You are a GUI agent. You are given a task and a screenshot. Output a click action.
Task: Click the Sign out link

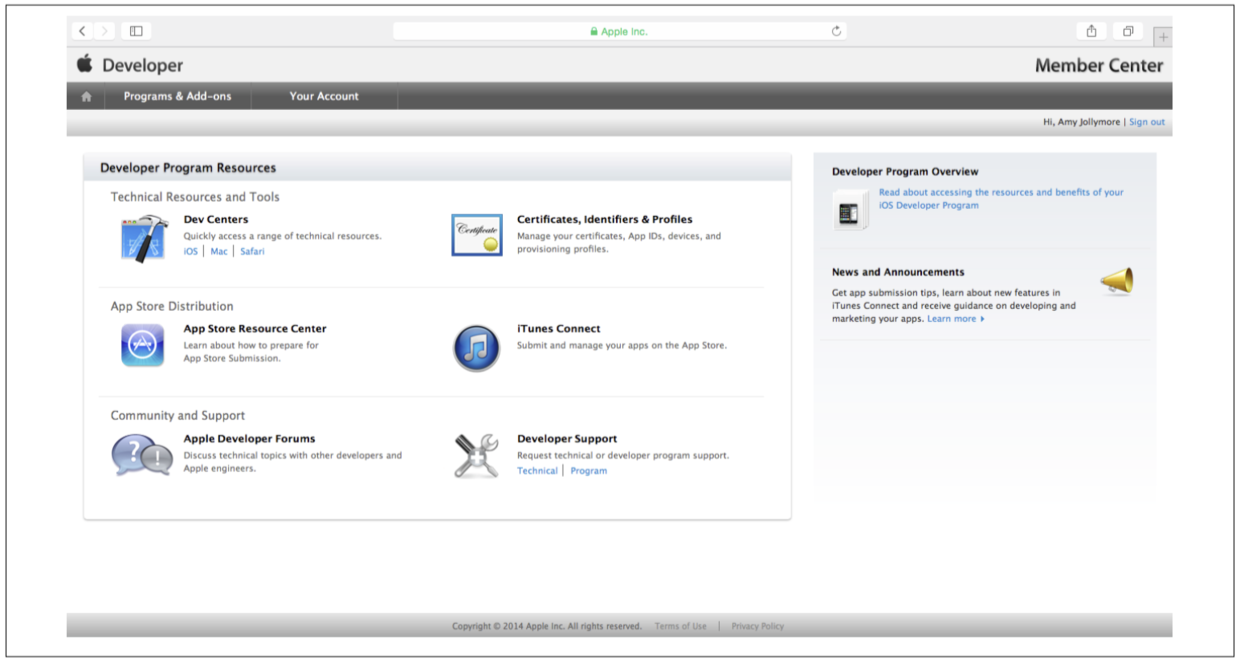pyautogui.click(x=1146, y=122)
